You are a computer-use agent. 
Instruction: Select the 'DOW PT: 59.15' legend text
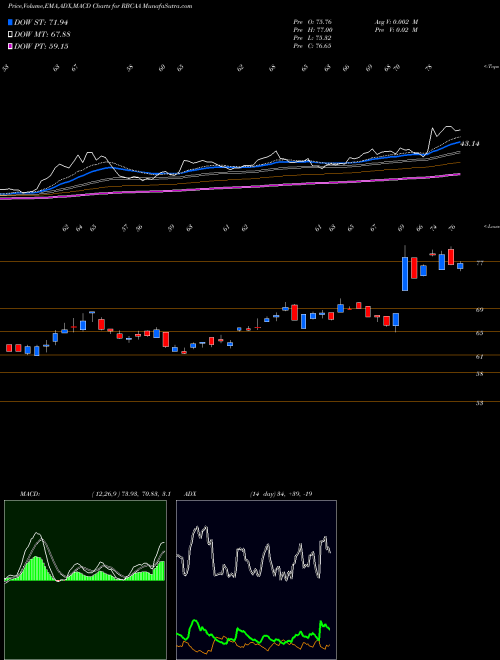(x=41, y=46)
